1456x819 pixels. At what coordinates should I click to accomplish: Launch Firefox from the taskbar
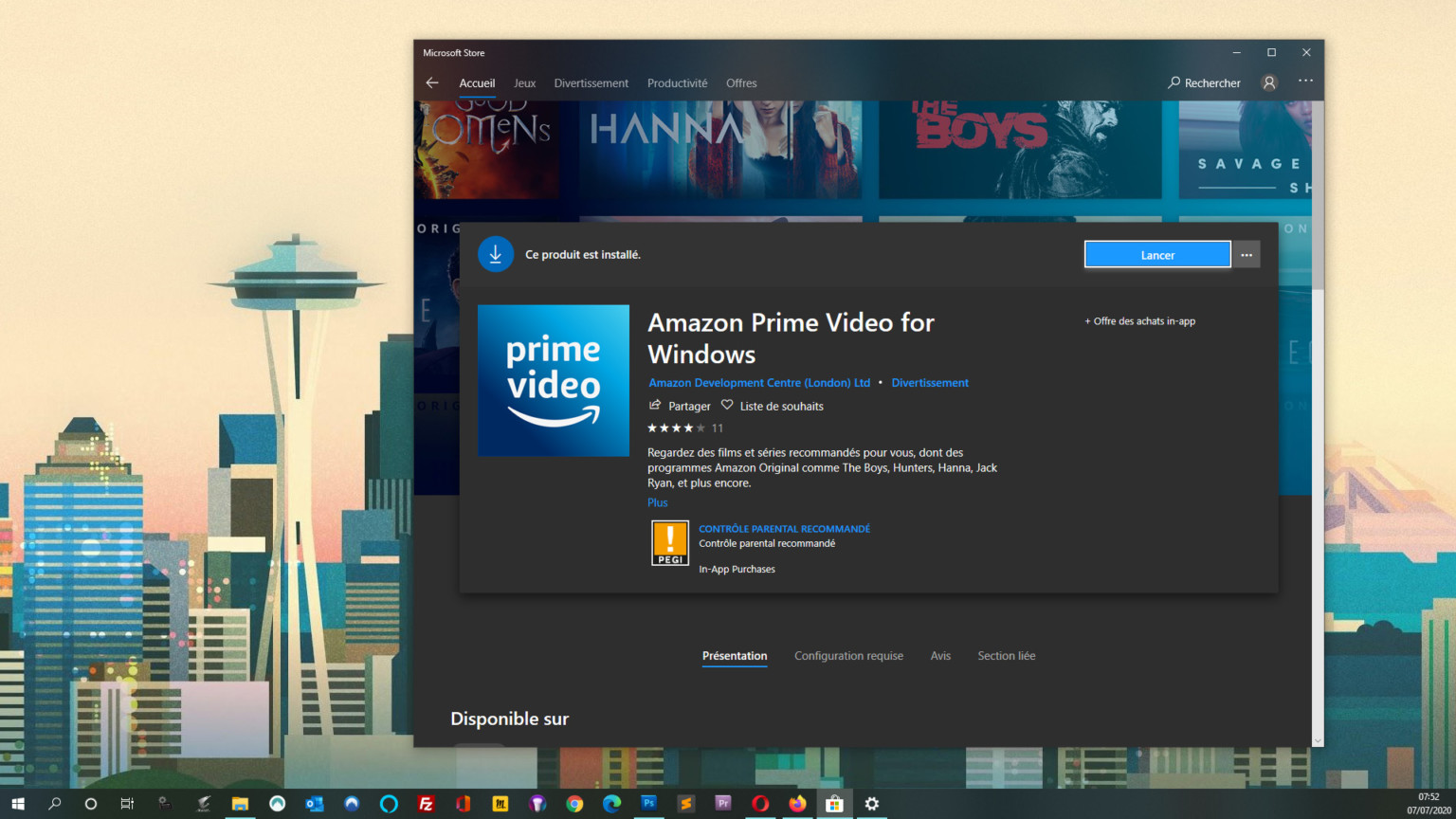796,805
